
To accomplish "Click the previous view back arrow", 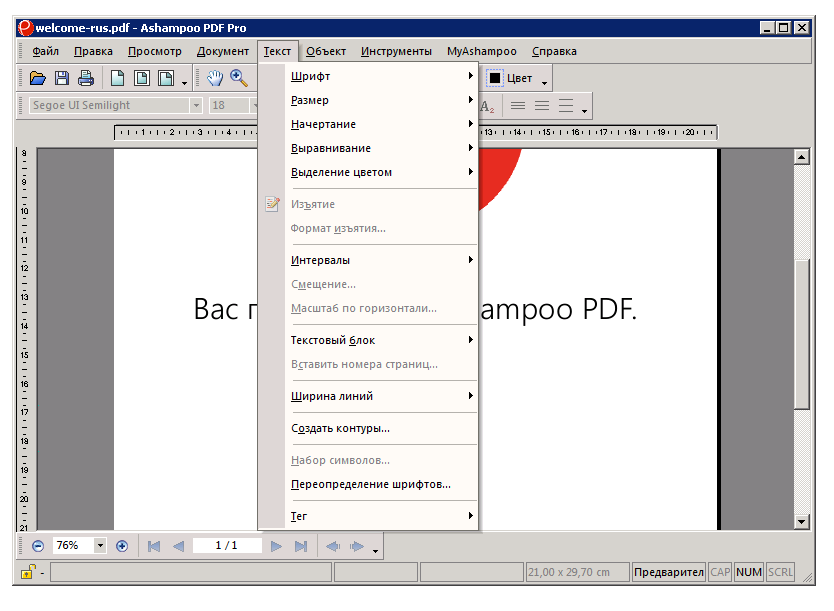I will [x=333, y=546].
